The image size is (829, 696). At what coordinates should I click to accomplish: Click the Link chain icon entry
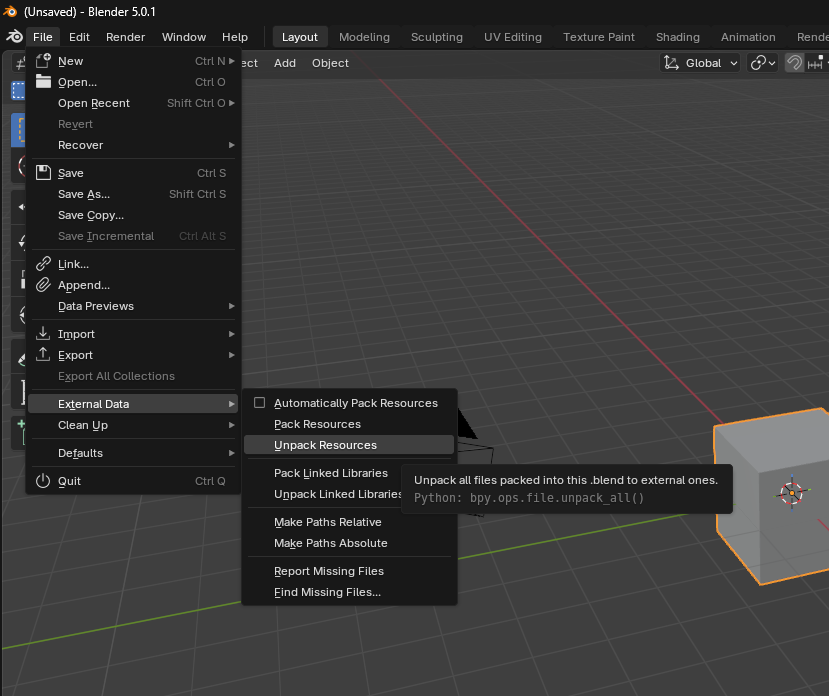pyautogui.click(x=43, y=264)
